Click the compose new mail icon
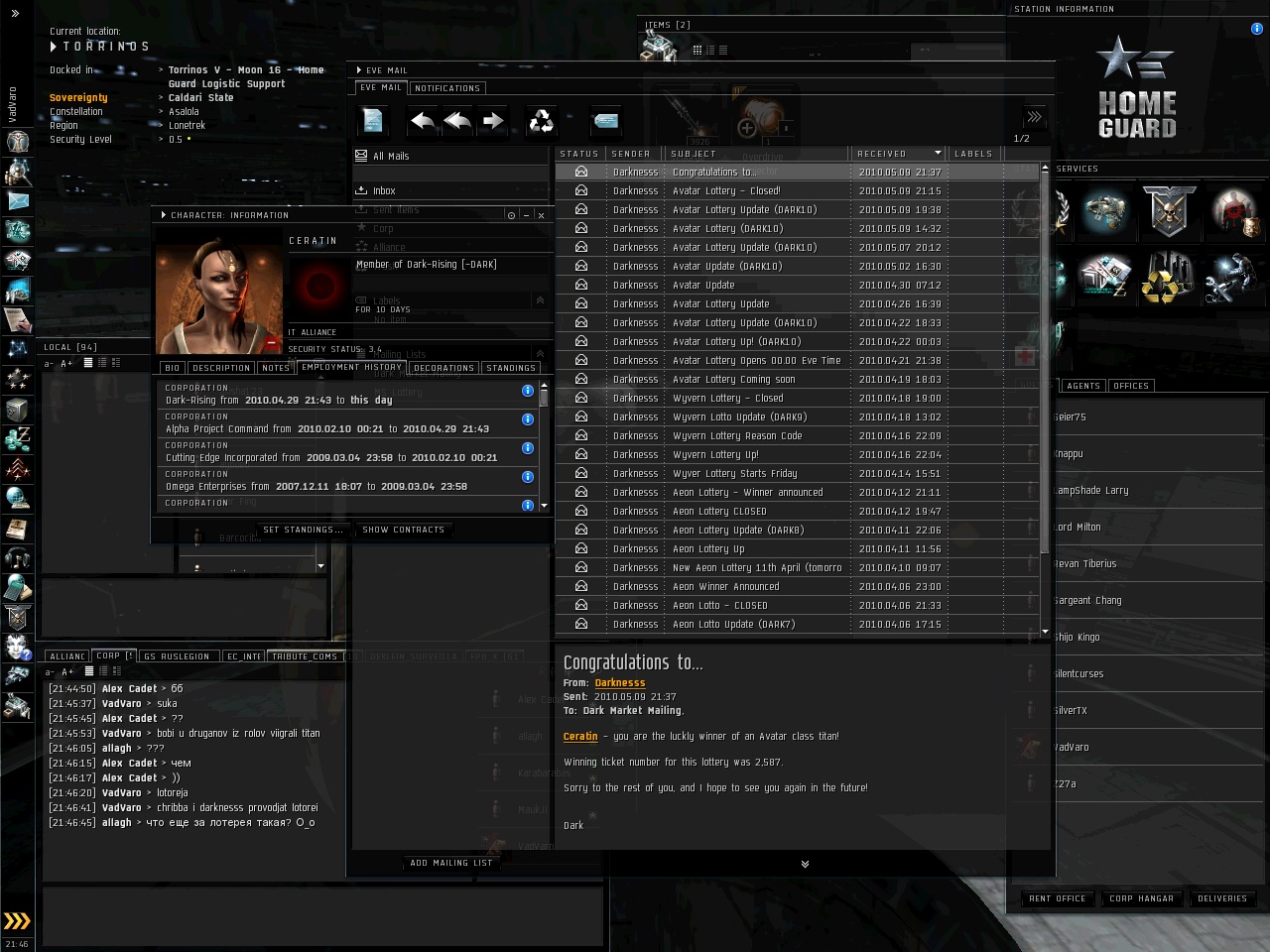Screen dimensions: 1270x952 pyautogui.click(x=373, y=121)
